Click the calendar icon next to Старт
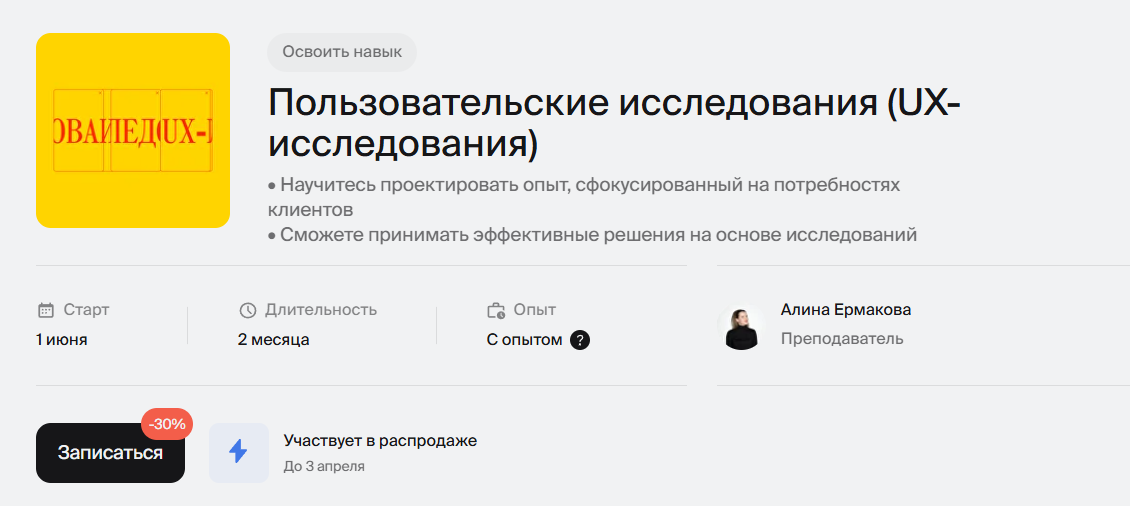Screen dimensions: 1130x506 pyautogui.click(x=45, y=310)
